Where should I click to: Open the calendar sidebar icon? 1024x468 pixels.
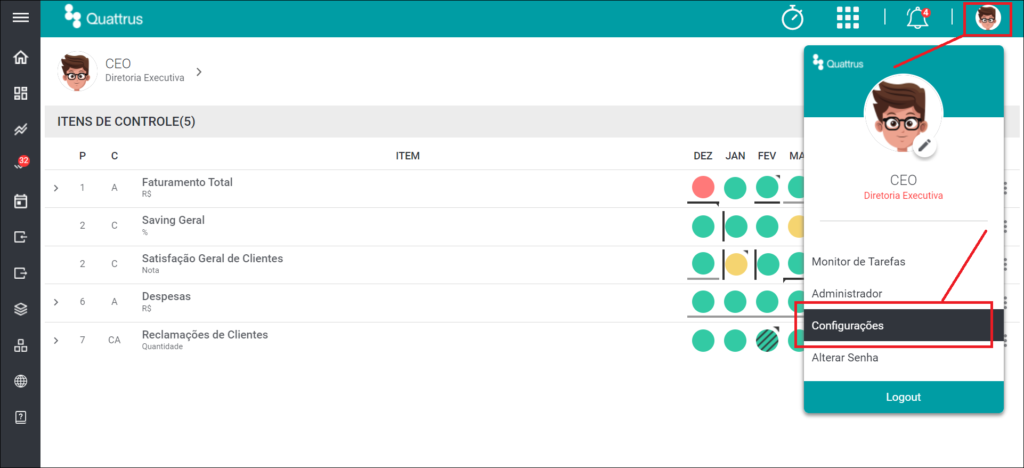point(20,201)
